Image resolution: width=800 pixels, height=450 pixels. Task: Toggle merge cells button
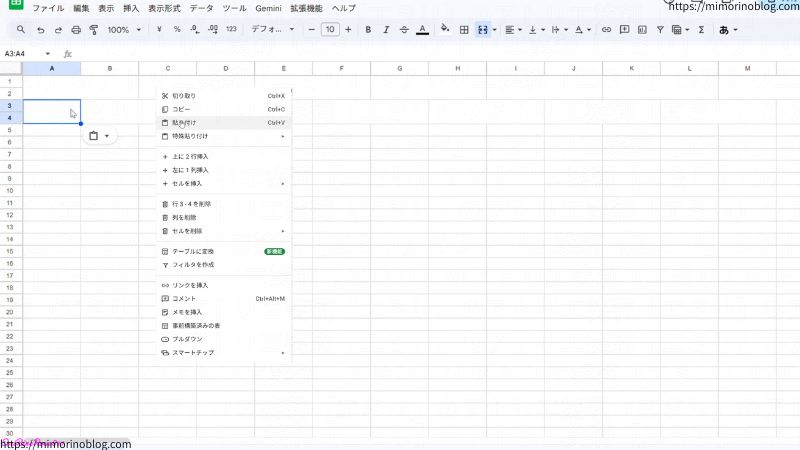tap(483, 30)
